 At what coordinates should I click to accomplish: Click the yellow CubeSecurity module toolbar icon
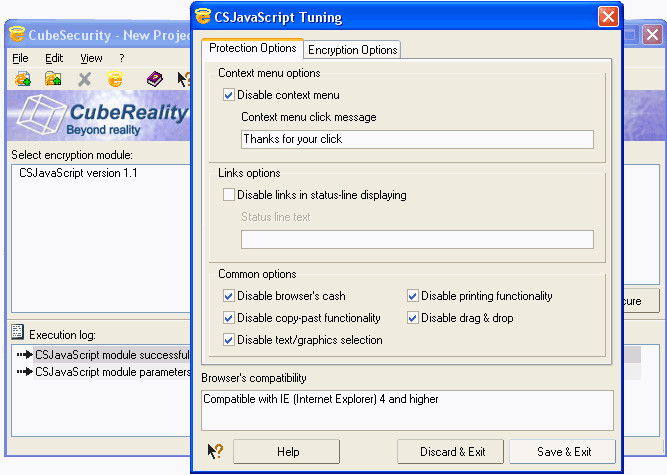point(115,79)
